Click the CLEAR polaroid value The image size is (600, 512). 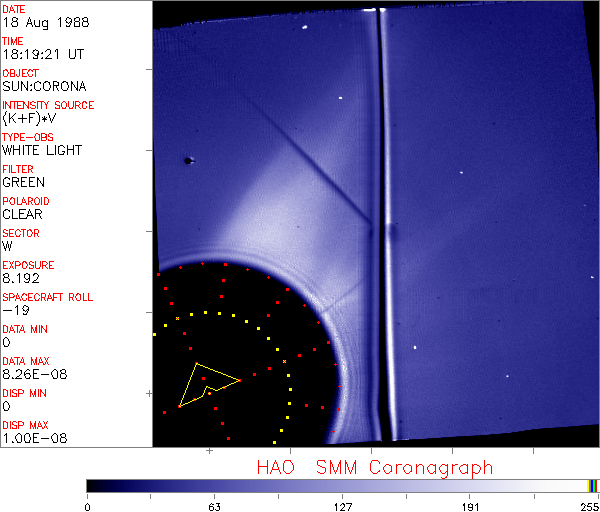(x=22, y=215)
